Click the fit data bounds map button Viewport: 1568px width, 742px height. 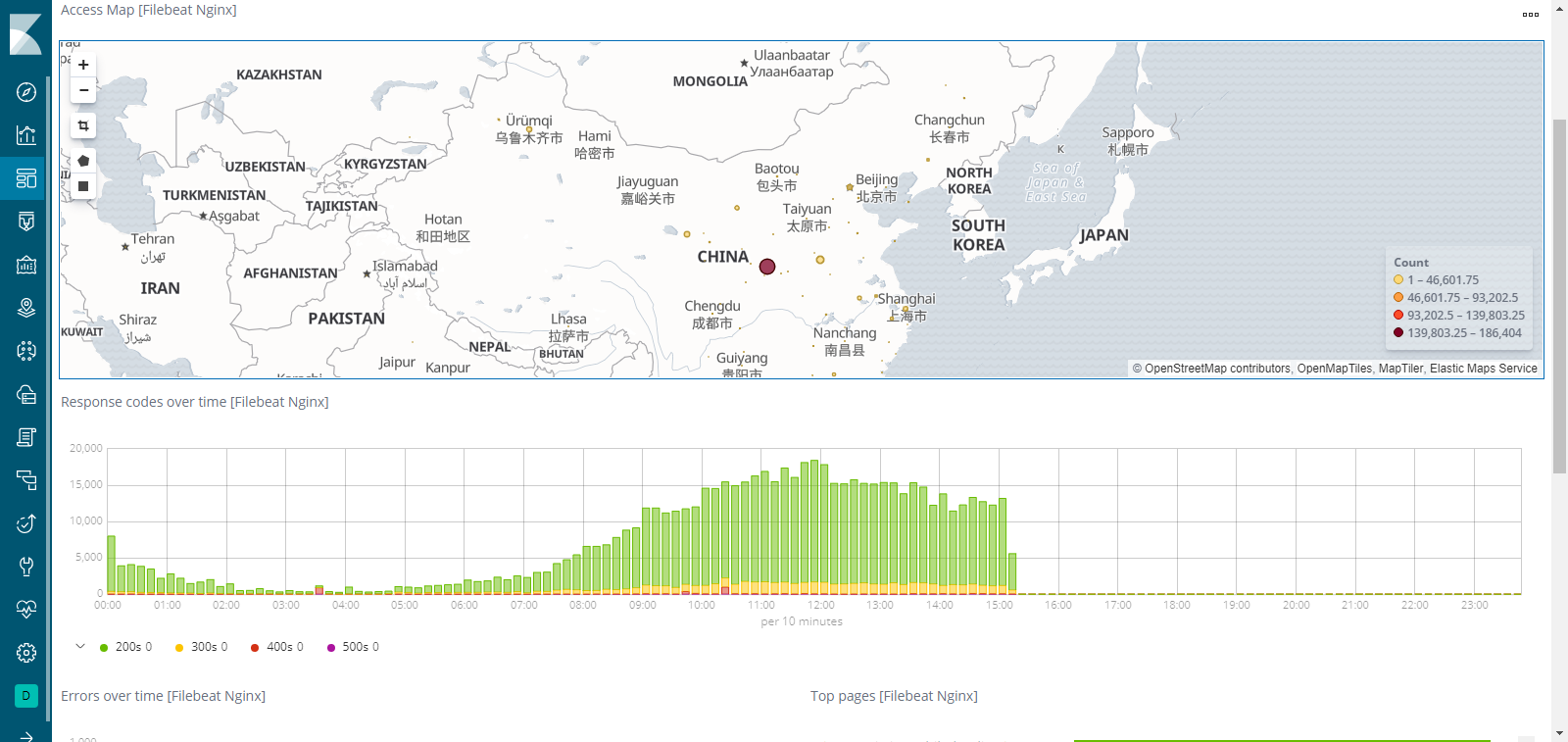click(x=83, y=125)
